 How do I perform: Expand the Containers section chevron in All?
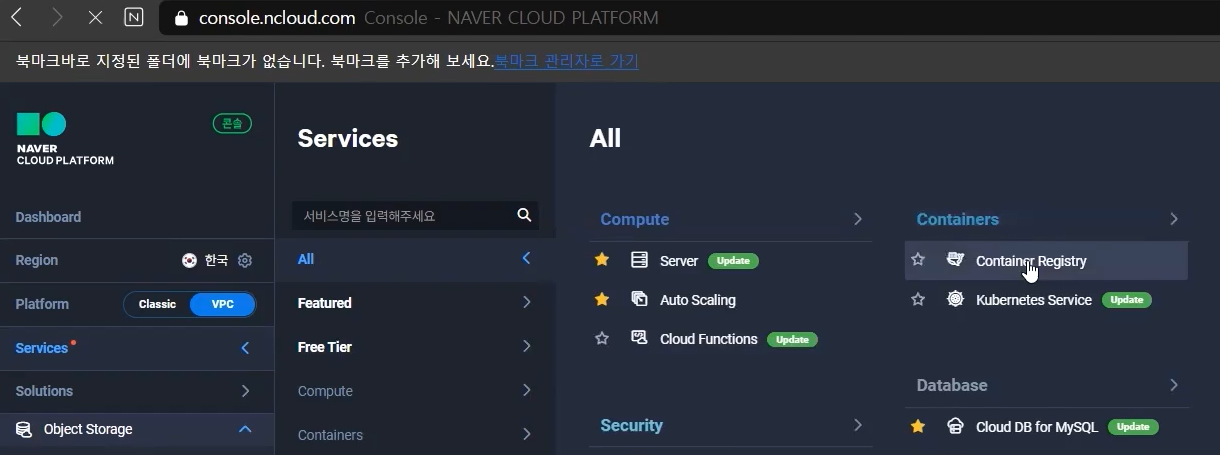1173,219
